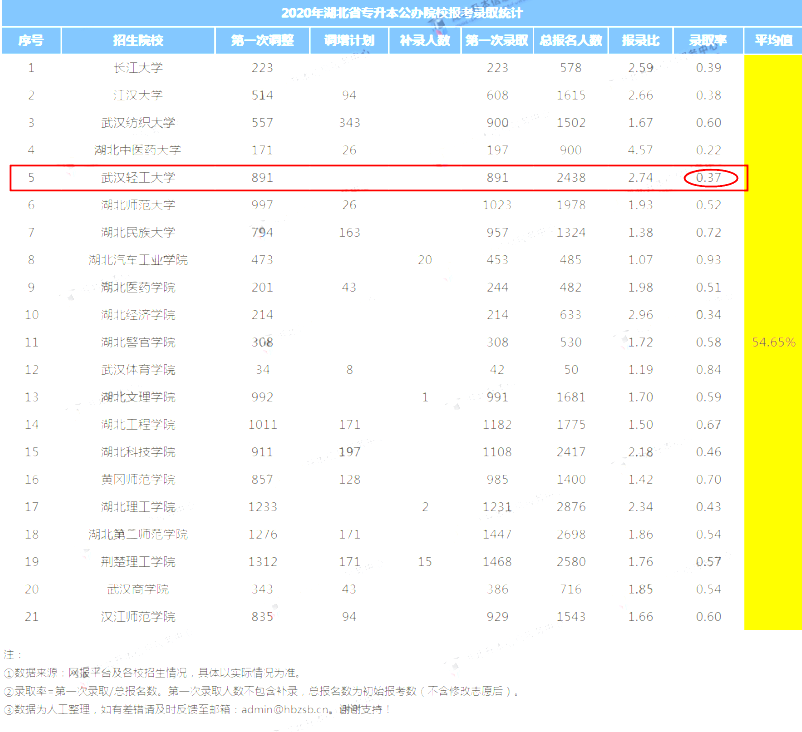The width and height of the screenshot is (802, 732).
Task: Select the 湖北师范大学 school name cell
Action: 138,205
